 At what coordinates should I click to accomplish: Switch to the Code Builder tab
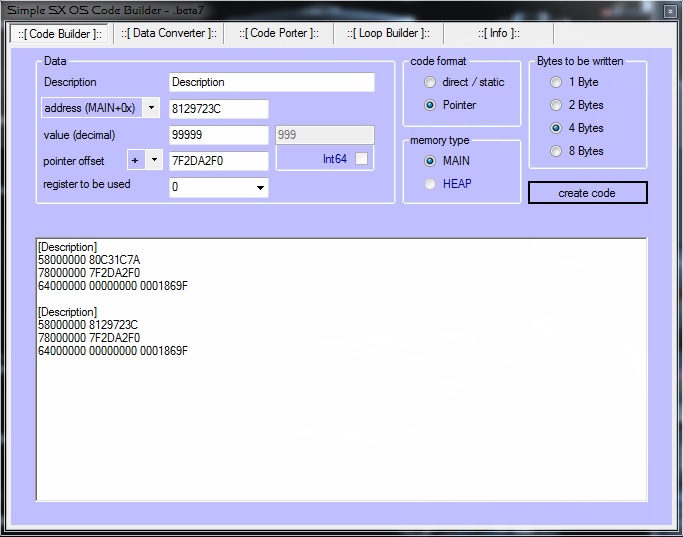(60, 34)
